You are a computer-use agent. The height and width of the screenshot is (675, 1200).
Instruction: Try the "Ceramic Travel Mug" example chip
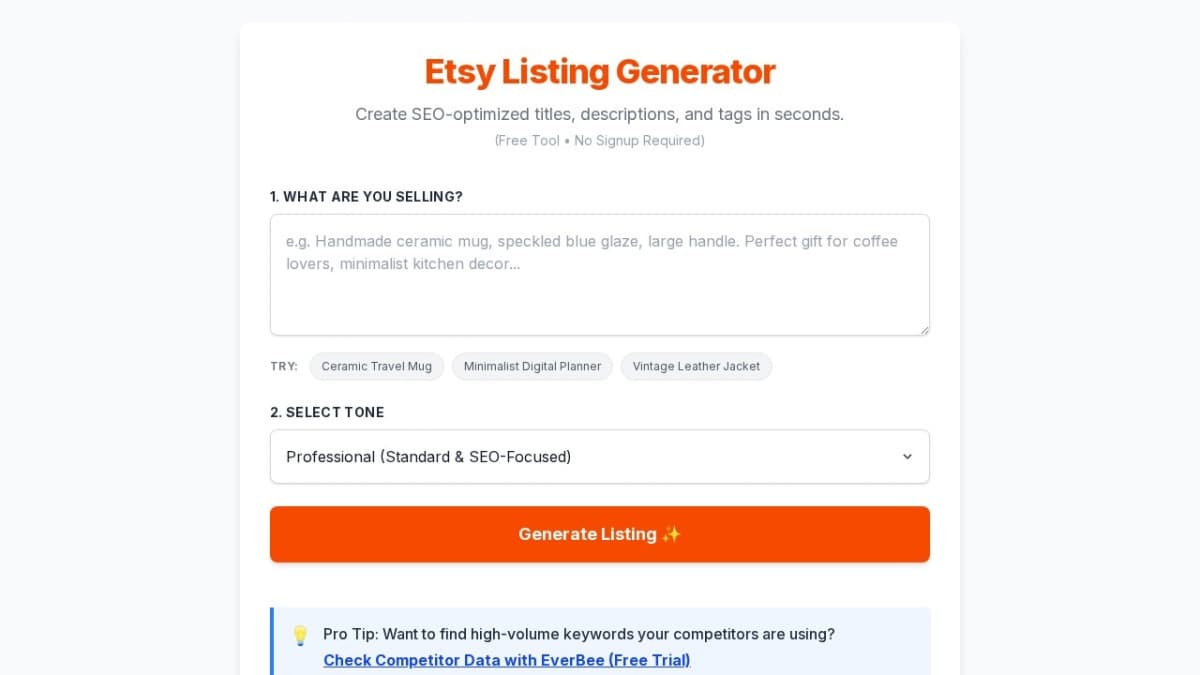[x=377, y=366]
